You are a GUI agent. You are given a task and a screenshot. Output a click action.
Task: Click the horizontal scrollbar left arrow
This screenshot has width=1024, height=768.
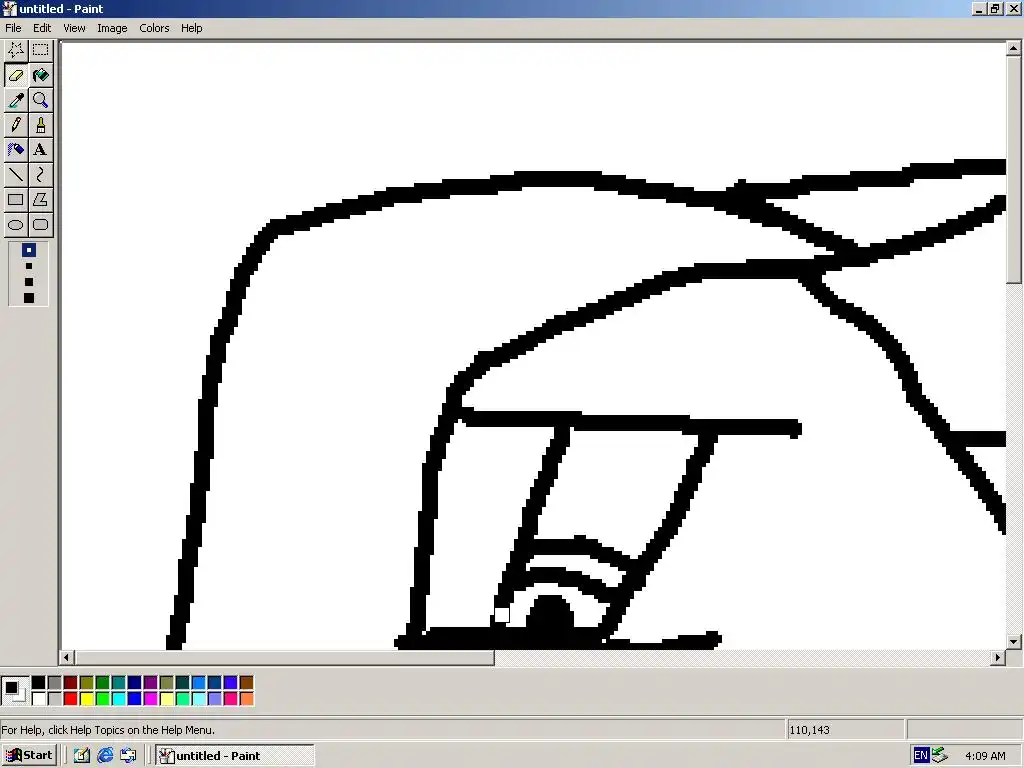coord(67,658)
